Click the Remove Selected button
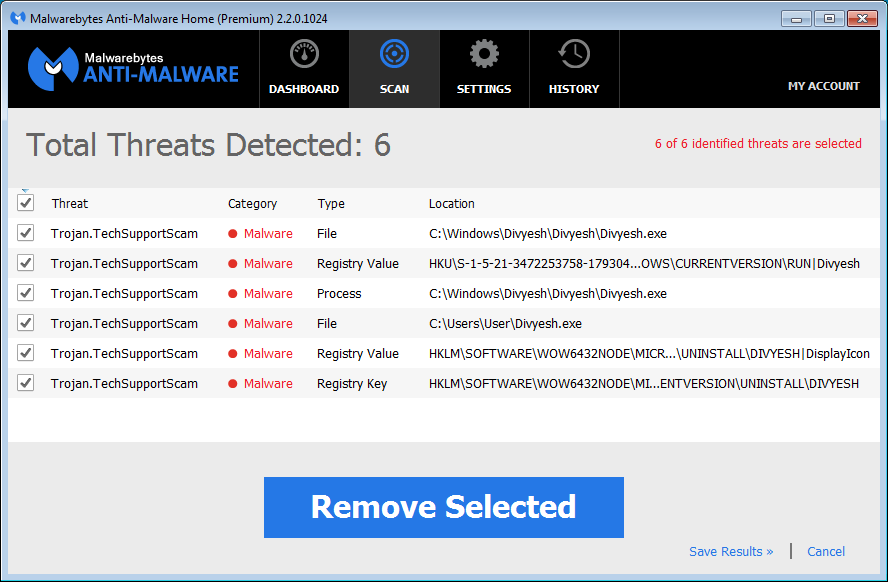The image size is (888, 582). tap(443, 507)
